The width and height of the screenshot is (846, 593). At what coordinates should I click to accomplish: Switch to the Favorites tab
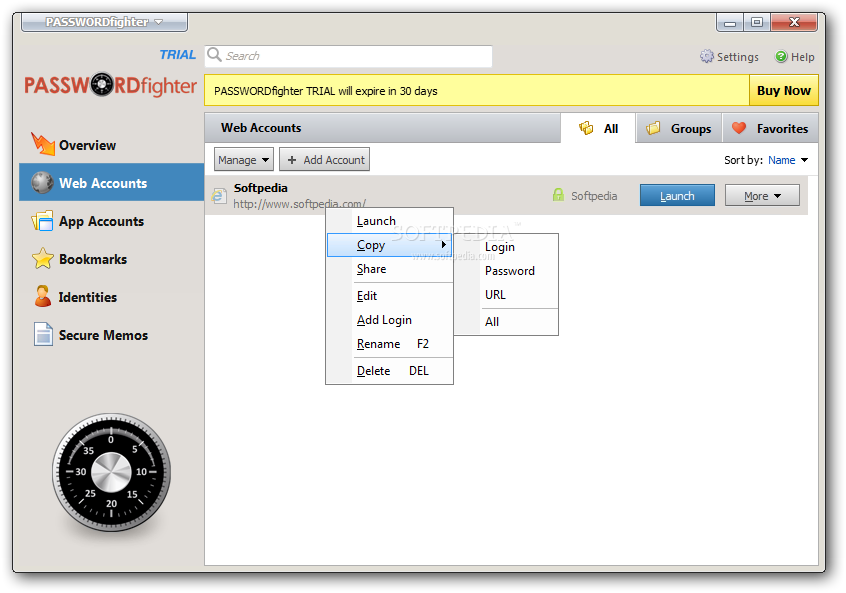tap(770, 128)
